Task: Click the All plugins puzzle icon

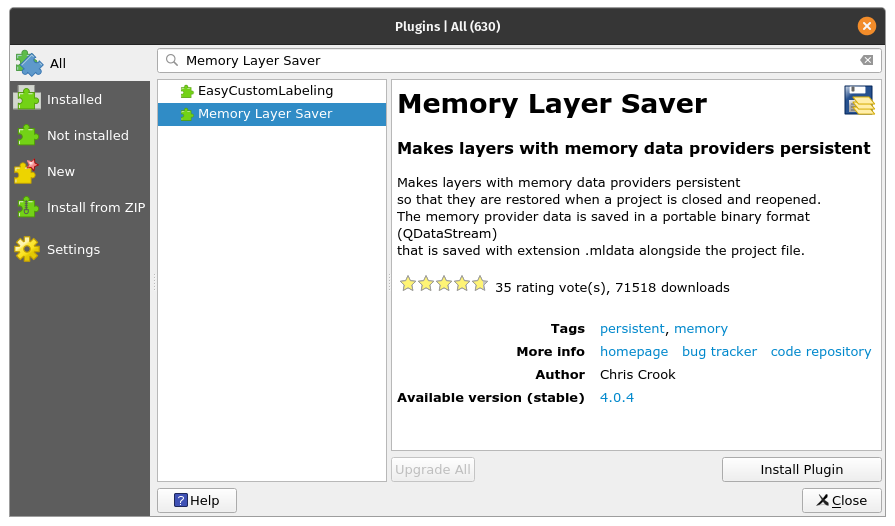Action: click(x=29, y=63)
